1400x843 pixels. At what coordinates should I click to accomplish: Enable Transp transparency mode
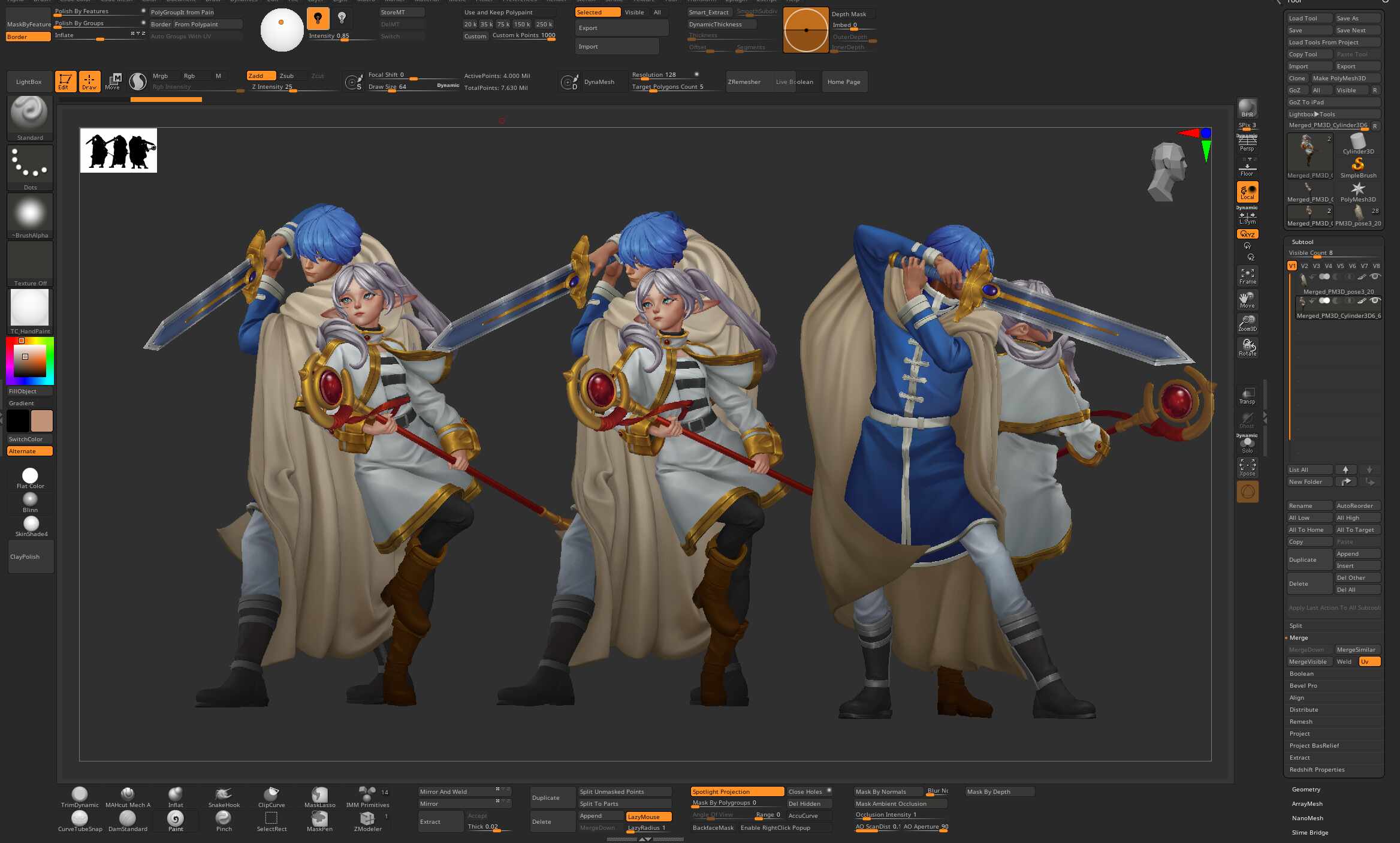coord(1247,396)
